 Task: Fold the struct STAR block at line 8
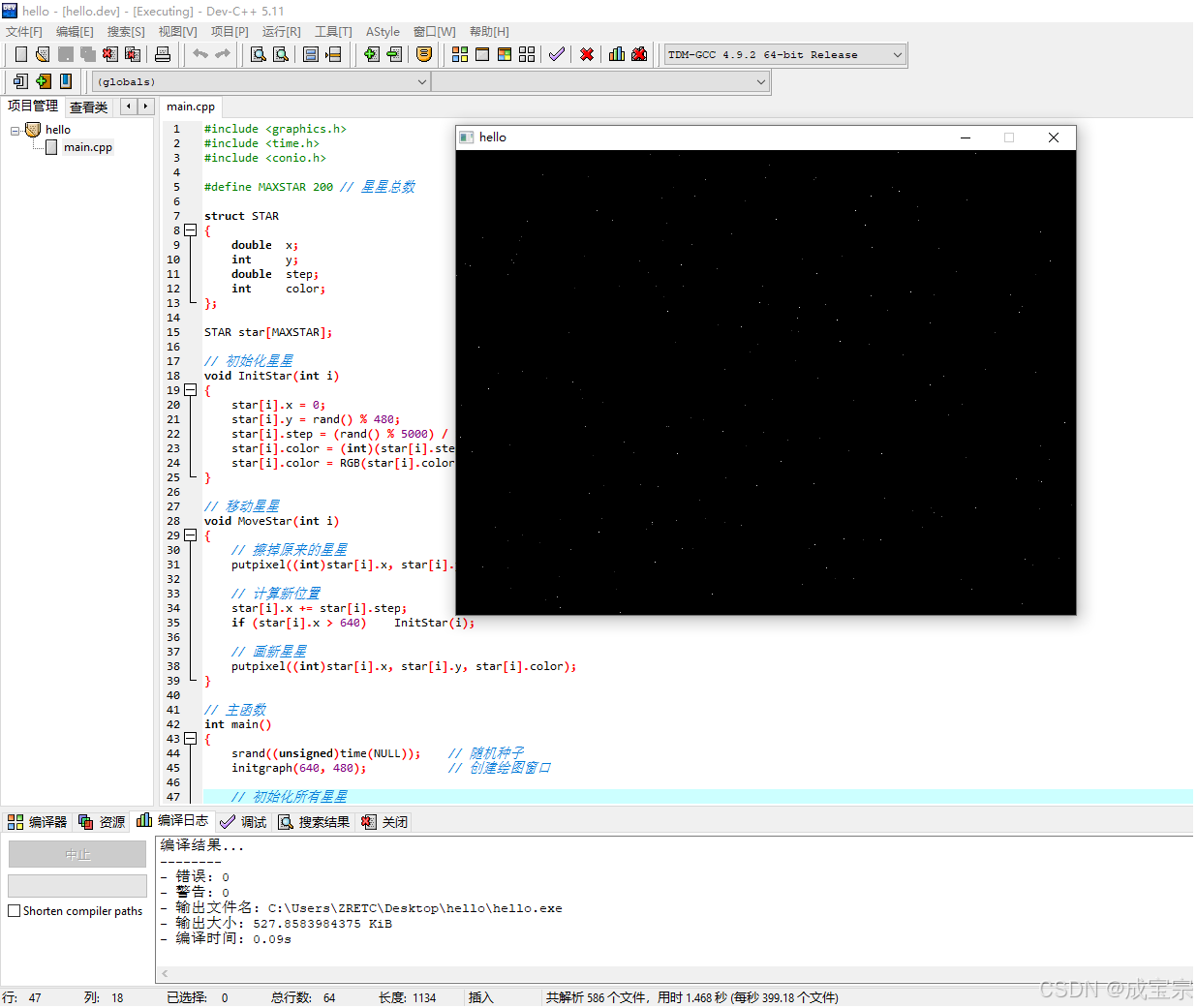[x=191, y=230]
